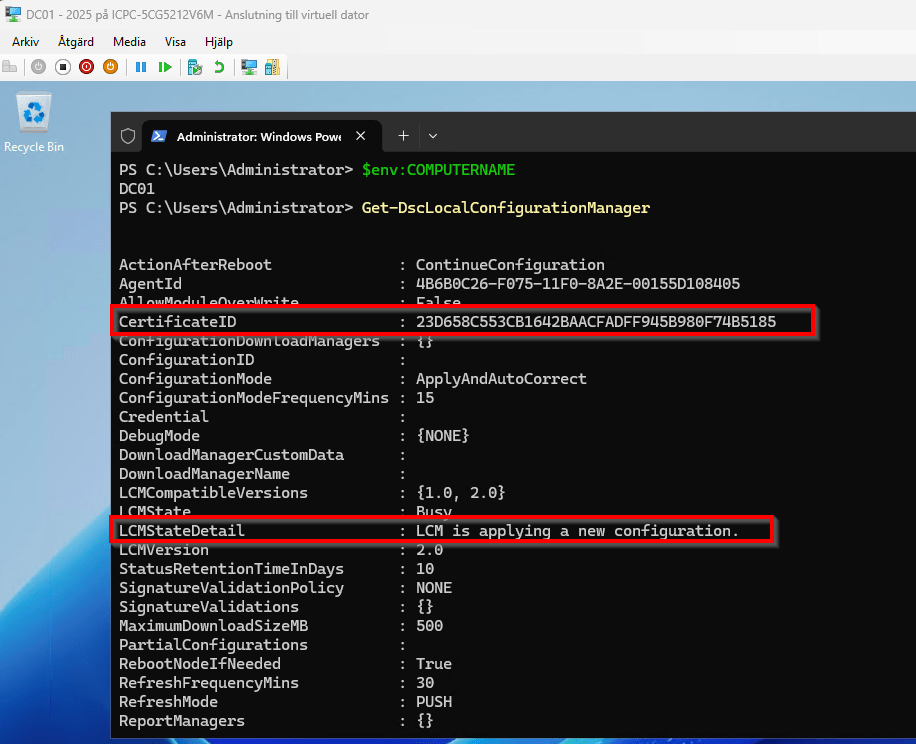
Task: Save VM state with the orange power icon
Action: tap(110, 67)
